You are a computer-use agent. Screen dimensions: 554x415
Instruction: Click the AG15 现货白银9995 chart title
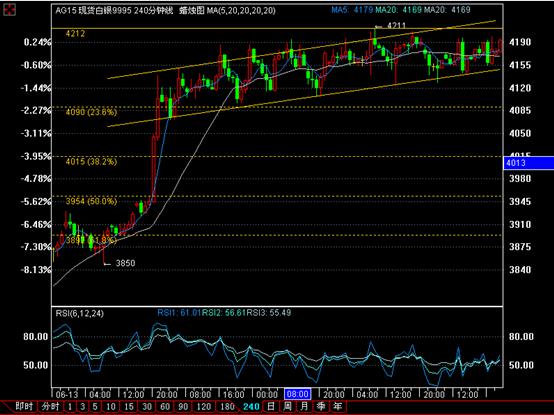click(94, 10)
